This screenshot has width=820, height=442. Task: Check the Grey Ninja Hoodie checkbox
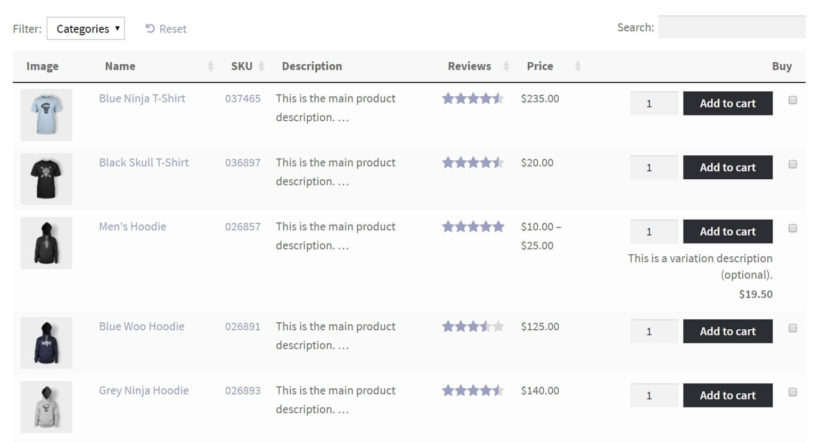pos(793,392)
